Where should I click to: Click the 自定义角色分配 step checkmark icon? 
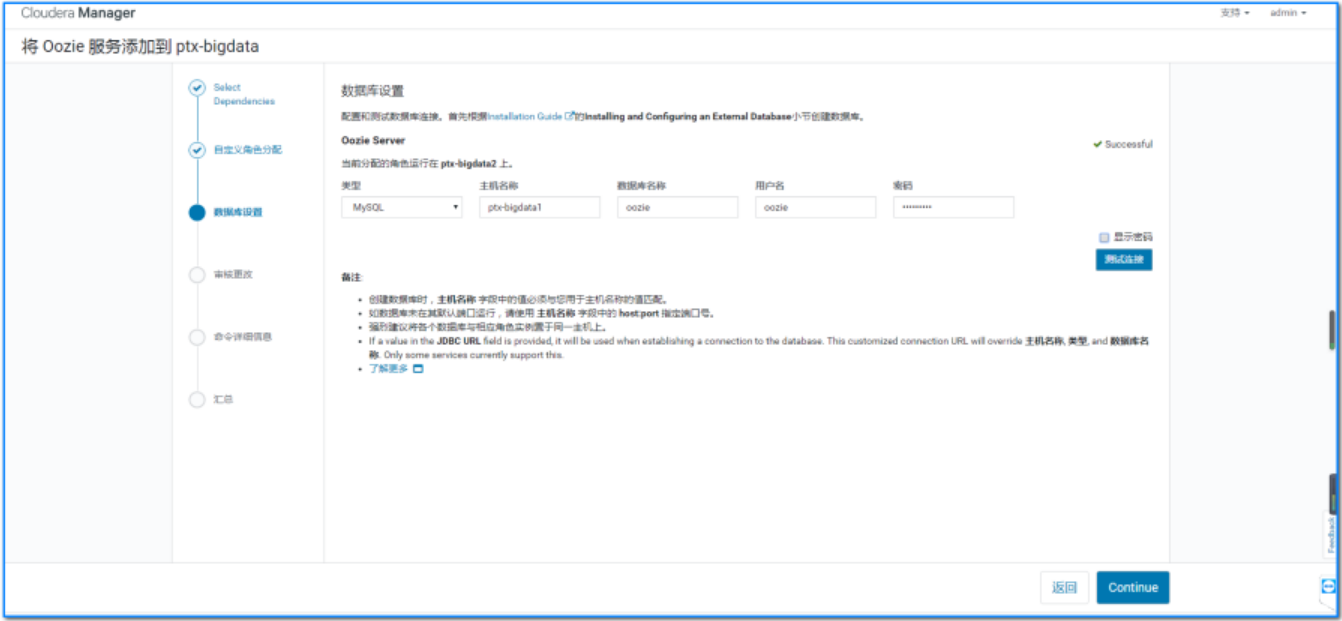(197, 150)
